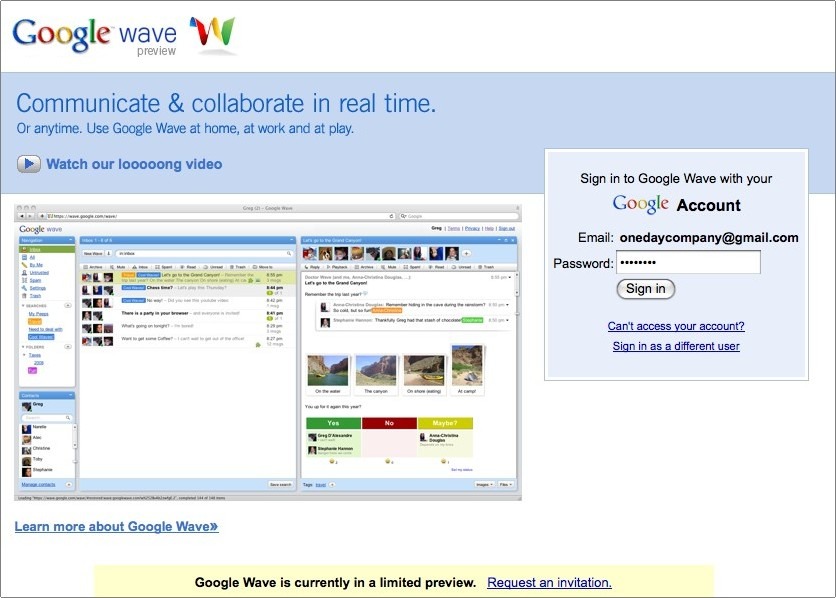The height and width of the screenshot is (598, 836).
Task: Click the Google Wave product screenshot image
Action: 268,352
